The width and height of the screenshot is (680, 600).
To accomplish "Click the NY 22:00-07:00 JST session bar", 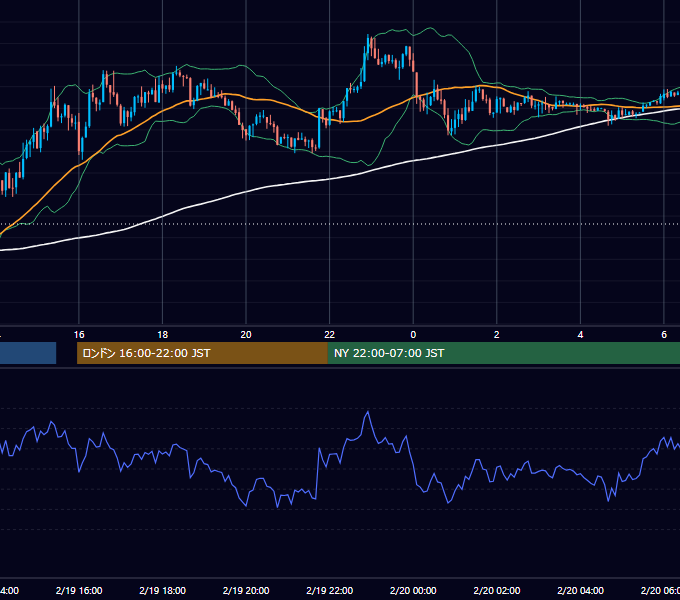I will [x=503, y=353].
